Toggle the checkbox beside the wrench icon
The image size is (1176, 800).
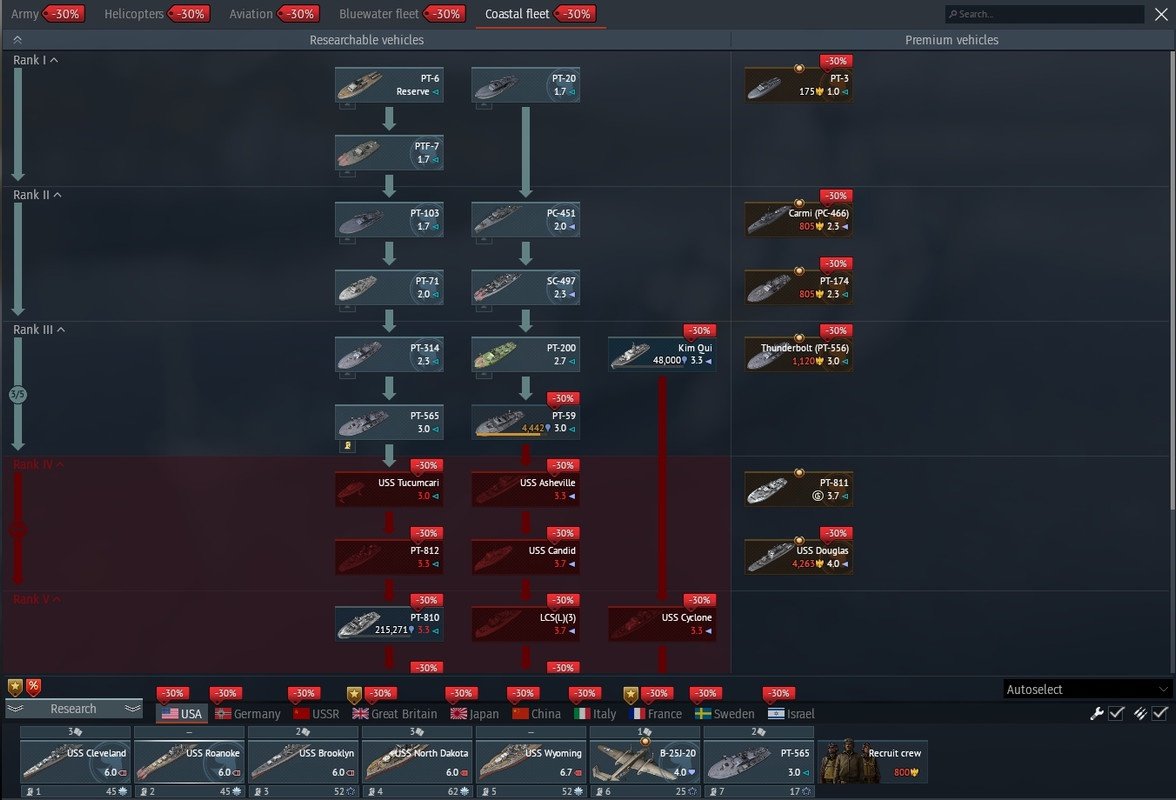pyautogui.click(x=1116, y=714)
